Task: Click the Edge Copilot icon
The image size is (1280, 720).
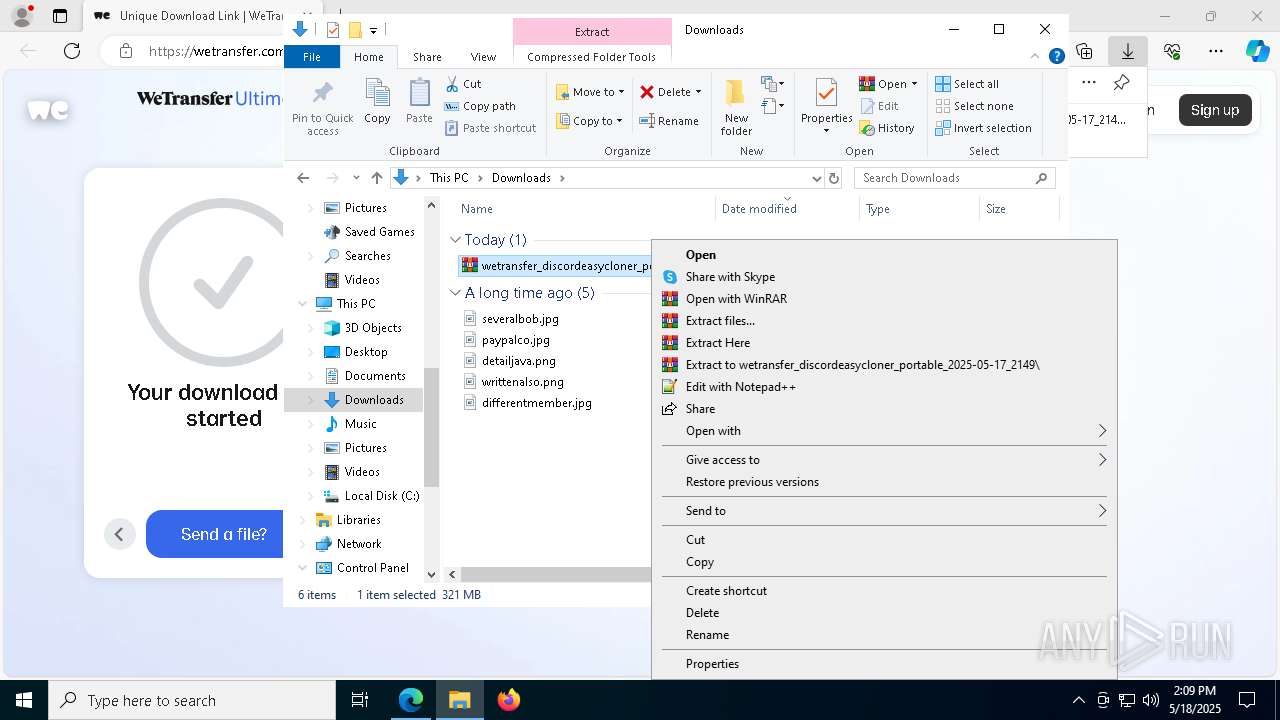Action: click(x=1257, y=51)
